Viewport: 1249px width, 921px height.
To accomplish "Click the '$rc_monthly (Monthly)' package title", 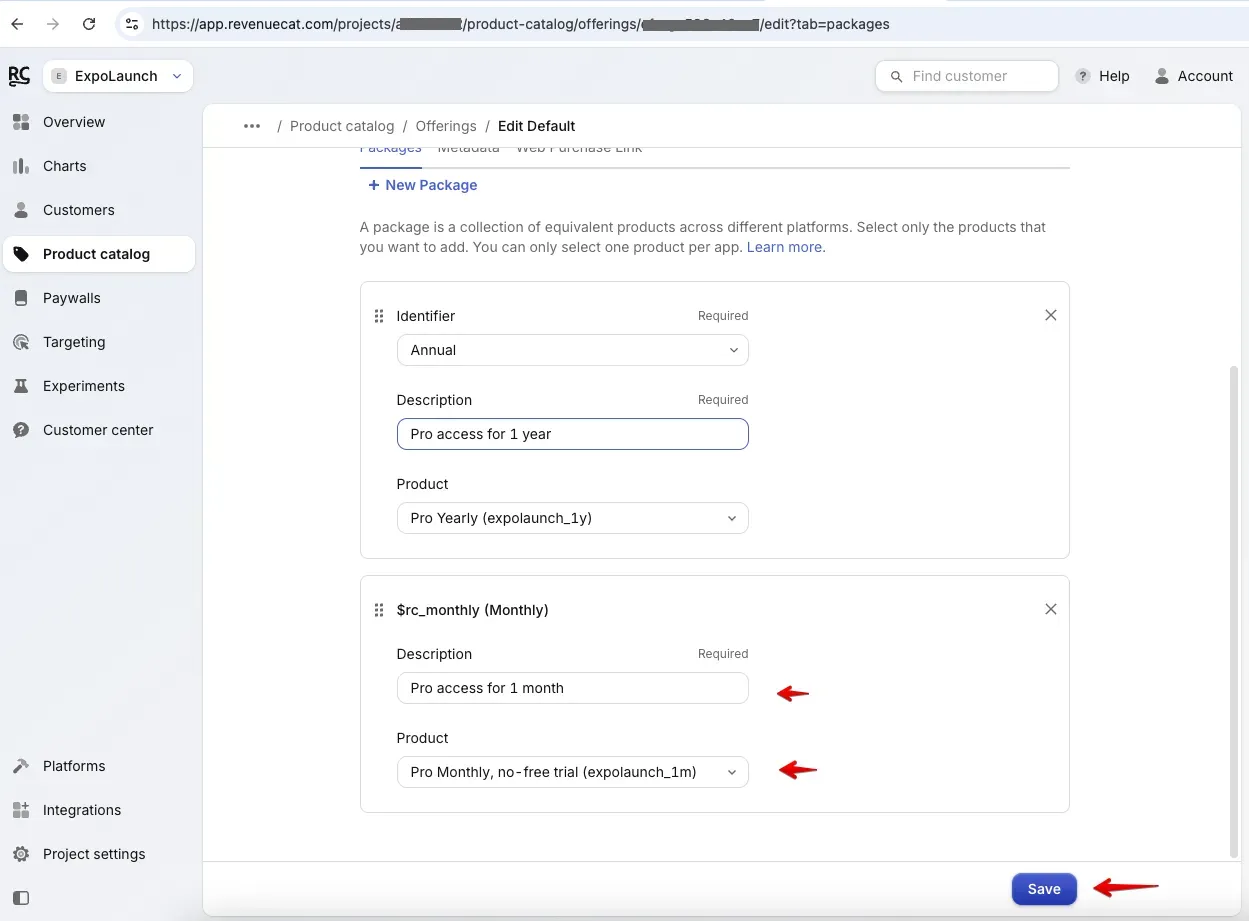I will click(472, 610).
